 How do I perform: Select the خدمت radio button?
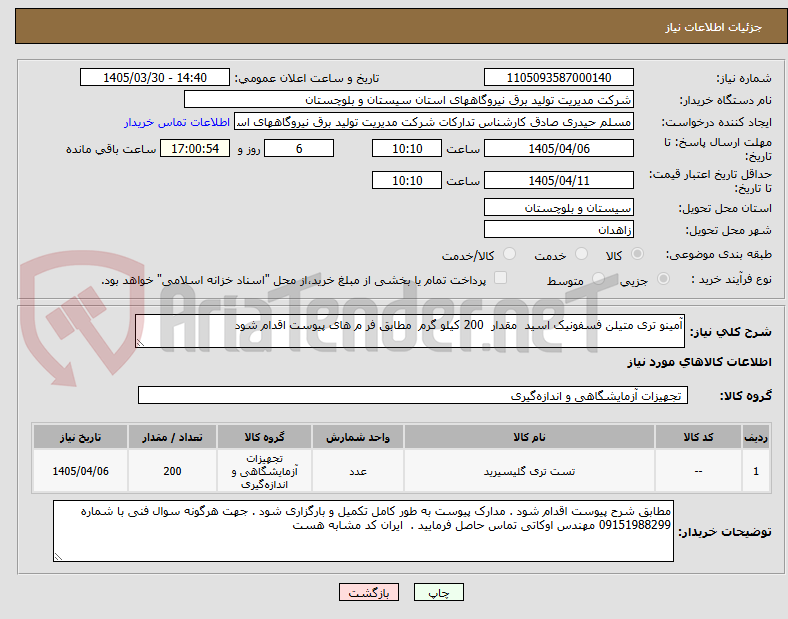point(581,254)
